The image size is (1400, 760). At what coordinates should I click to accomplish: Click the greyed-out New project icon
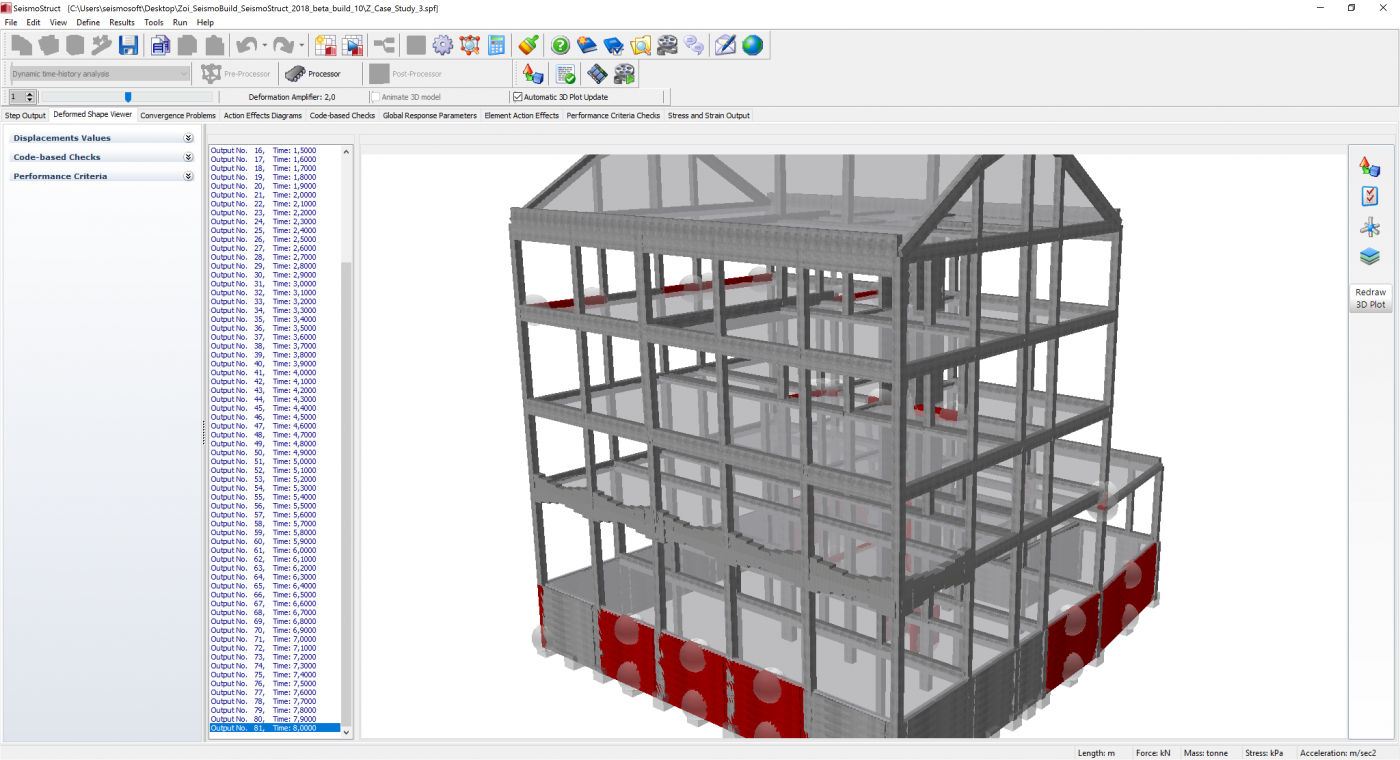pos(21,45)
